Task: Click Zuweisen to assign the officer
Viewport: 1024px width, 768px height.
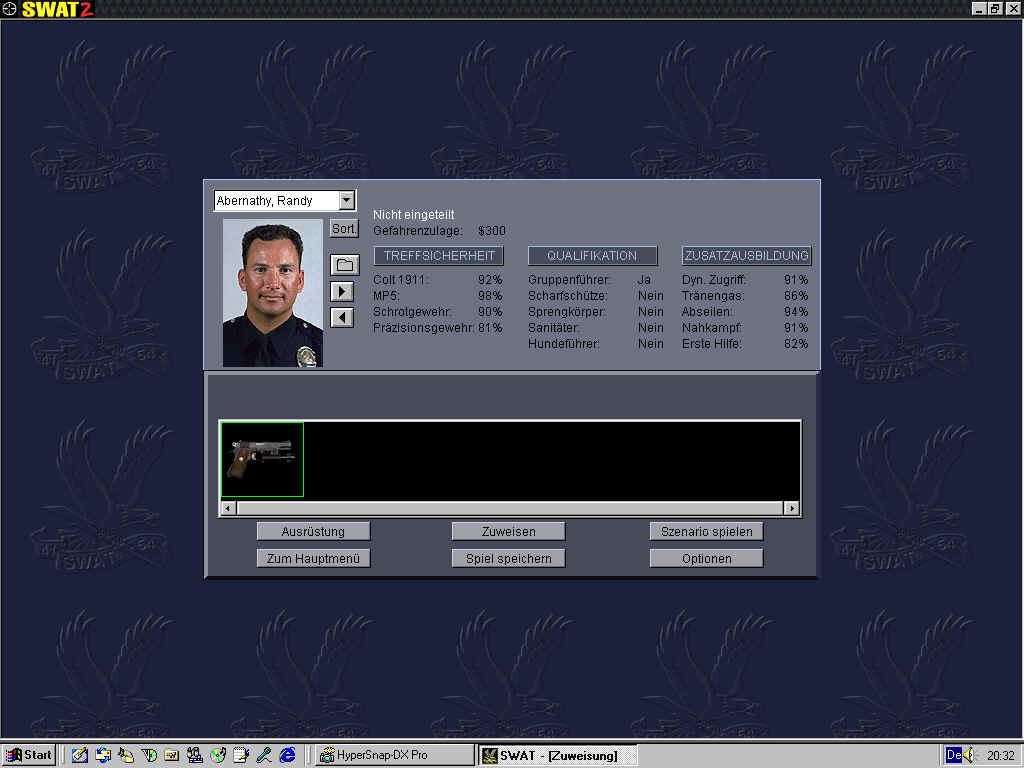Action: pos(508,531)
